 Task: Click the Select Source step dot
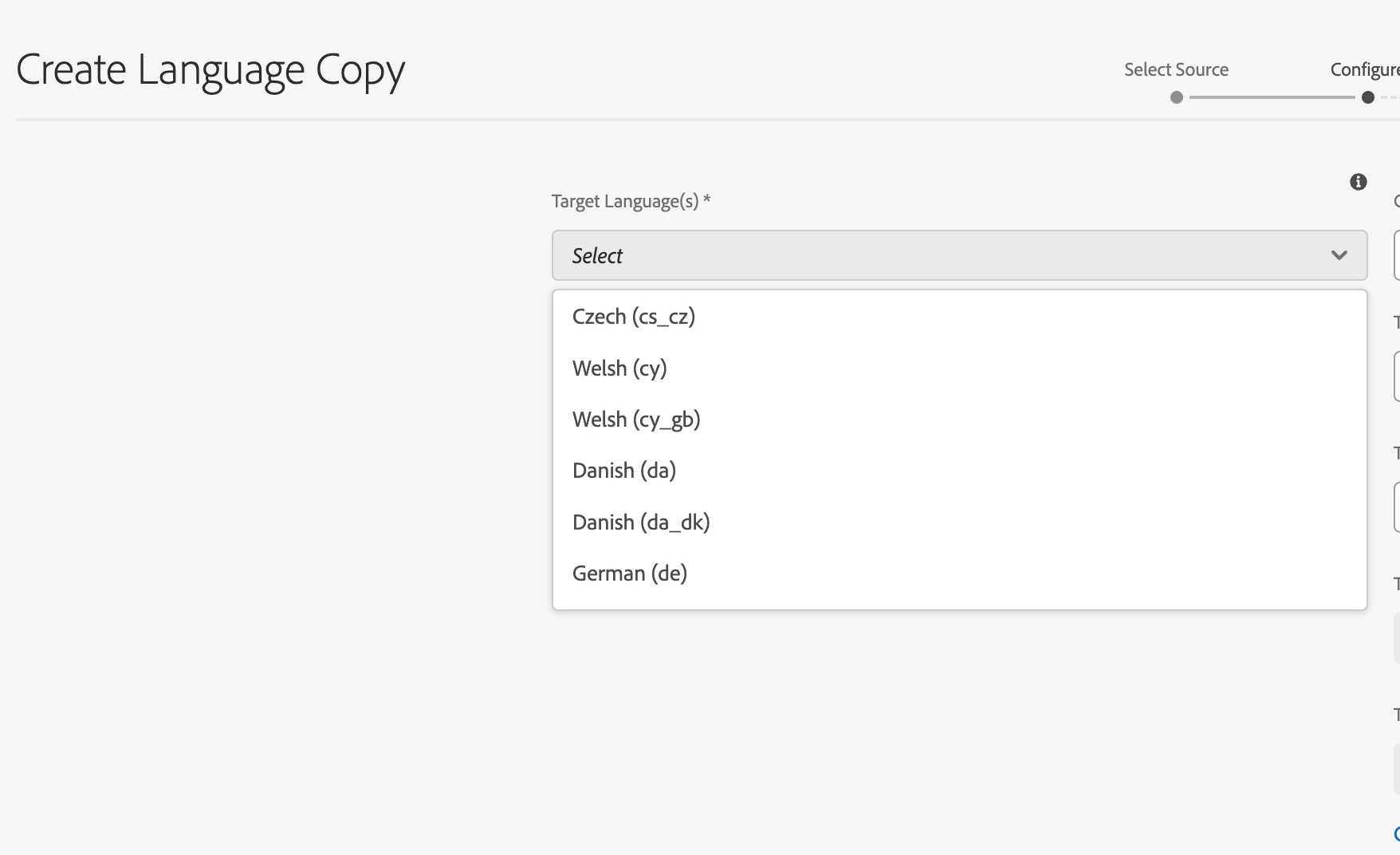1177,97
